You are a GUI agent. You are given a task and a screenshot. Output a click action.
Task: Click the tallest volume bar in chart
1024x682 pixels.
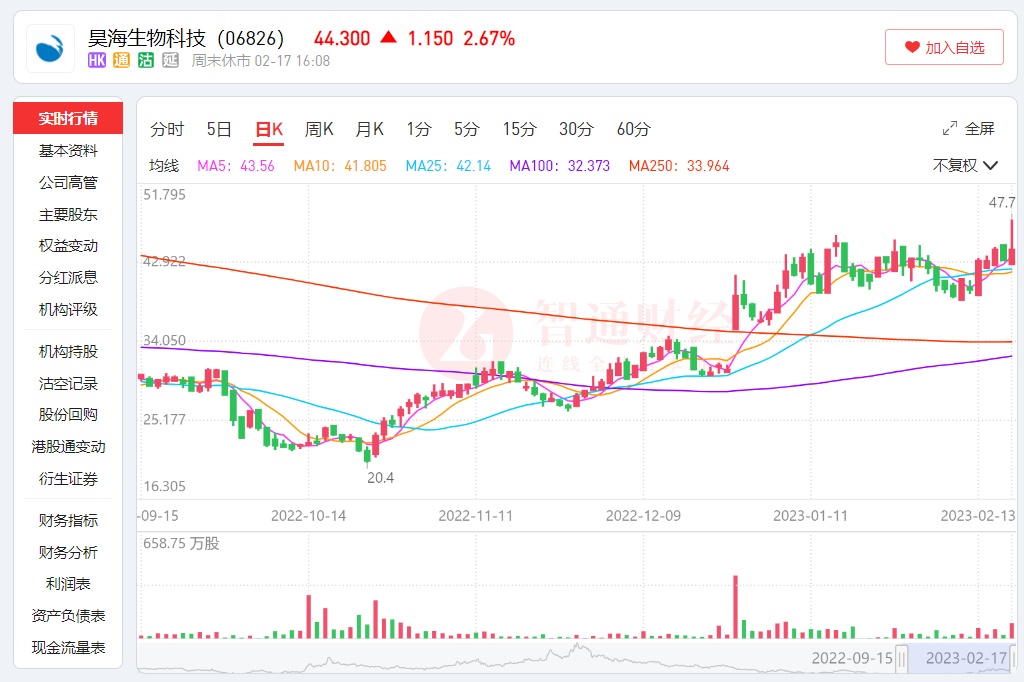coord(735,606)
